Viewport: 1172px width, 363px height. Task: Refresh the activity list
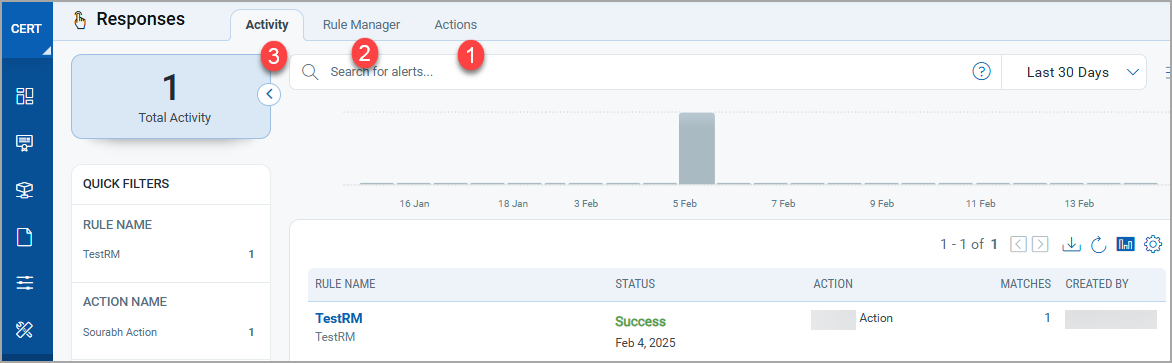(1098, 243)
